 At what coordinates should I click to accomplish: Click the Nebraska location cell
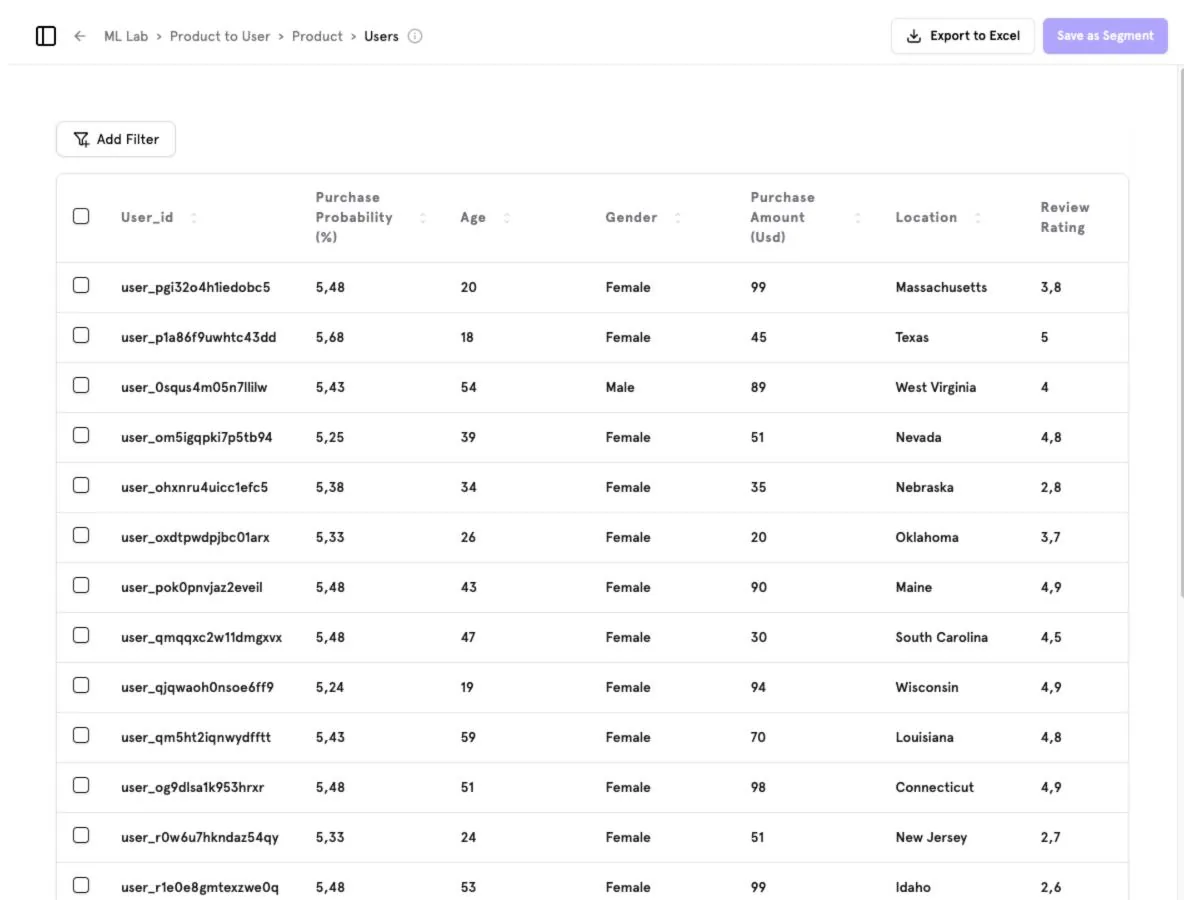(924, 487)
